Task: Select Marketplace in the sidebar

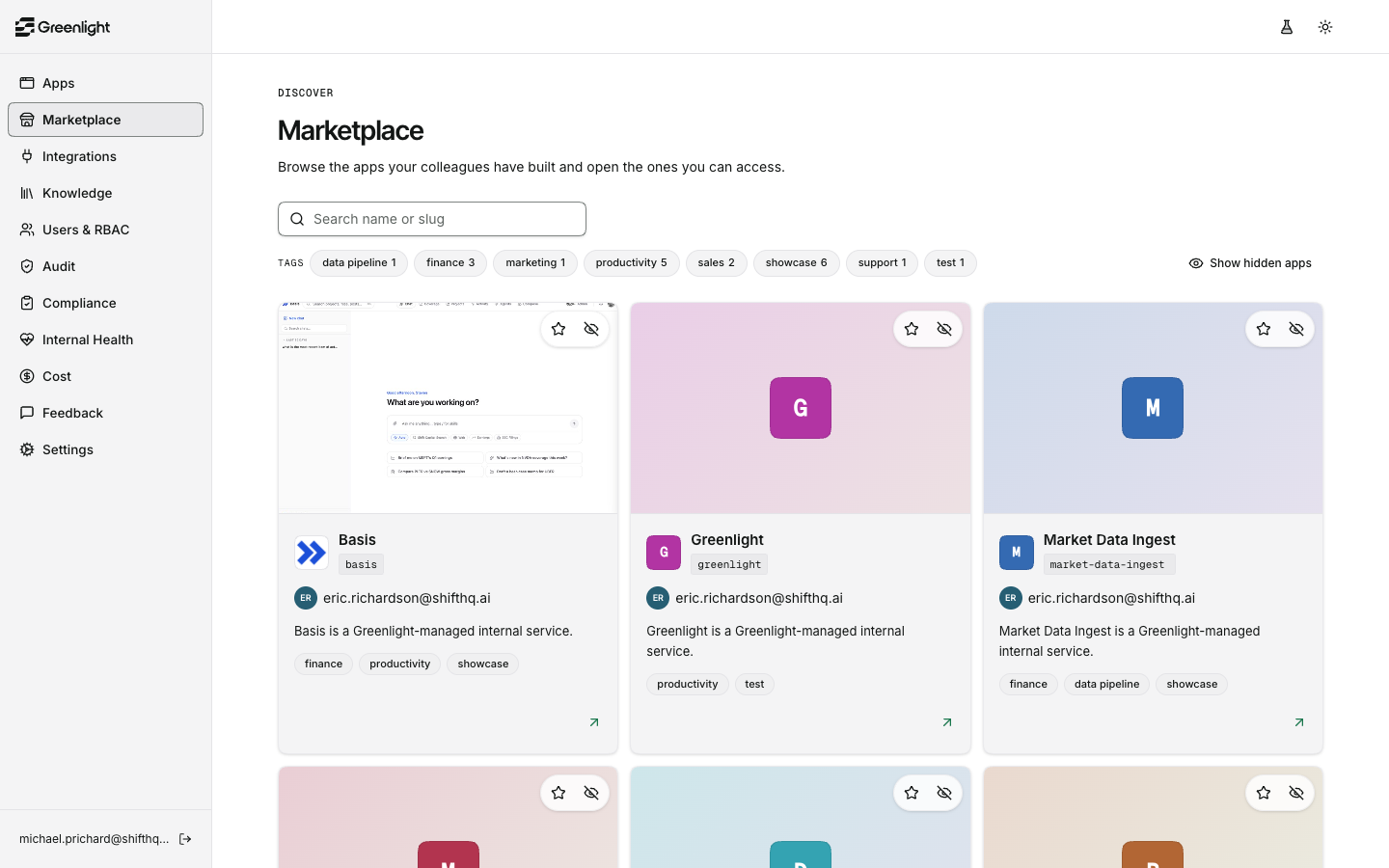Action: point(105,120)
